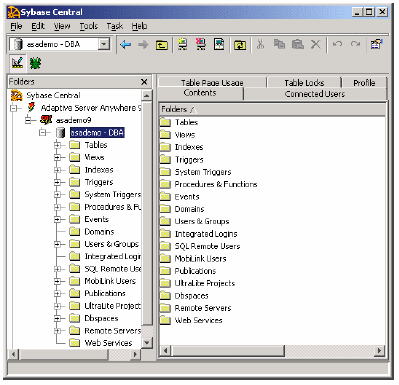The height and width of the screenshot is (385, 399).
Task: Open Remote Servers in Contents list
Action: (203, 308)
